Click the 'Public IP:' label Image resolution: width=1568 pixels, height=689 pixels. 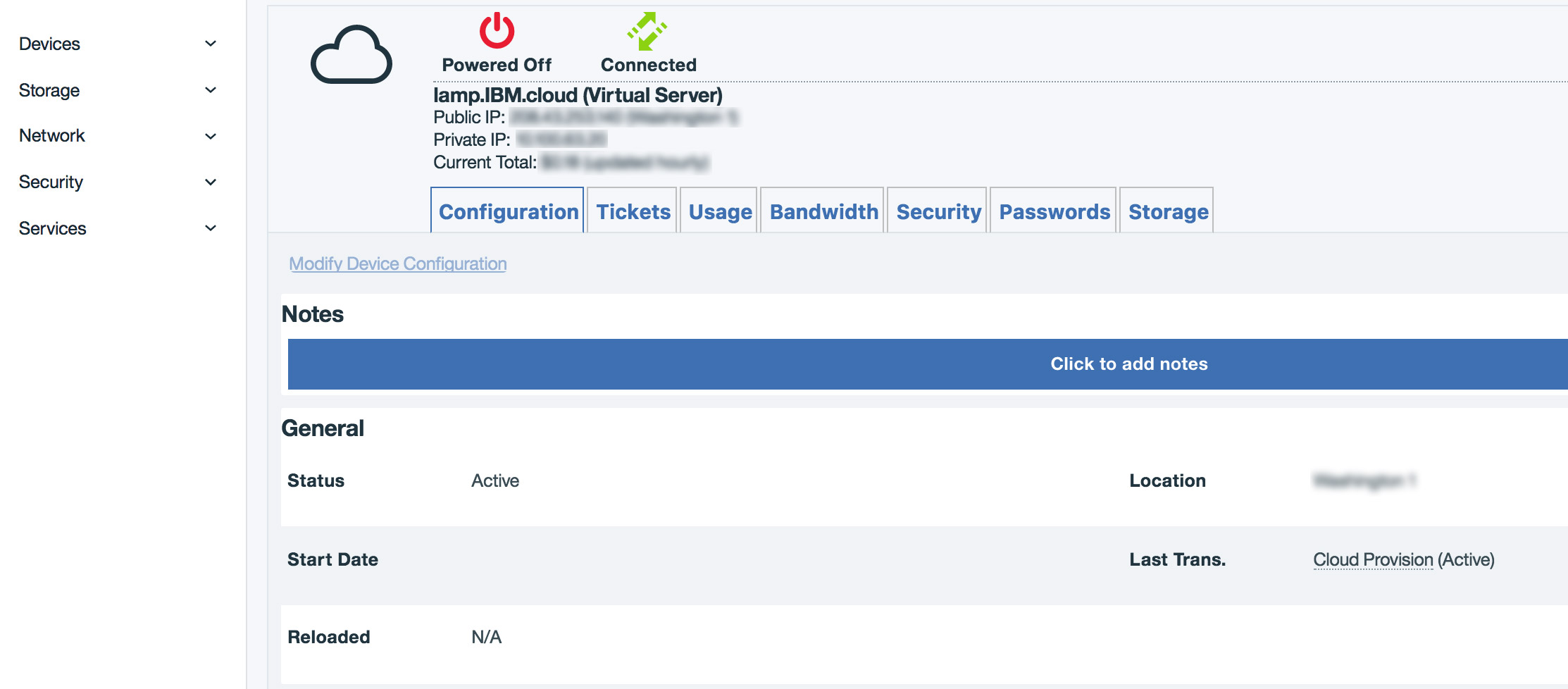[x=469, y=117]
